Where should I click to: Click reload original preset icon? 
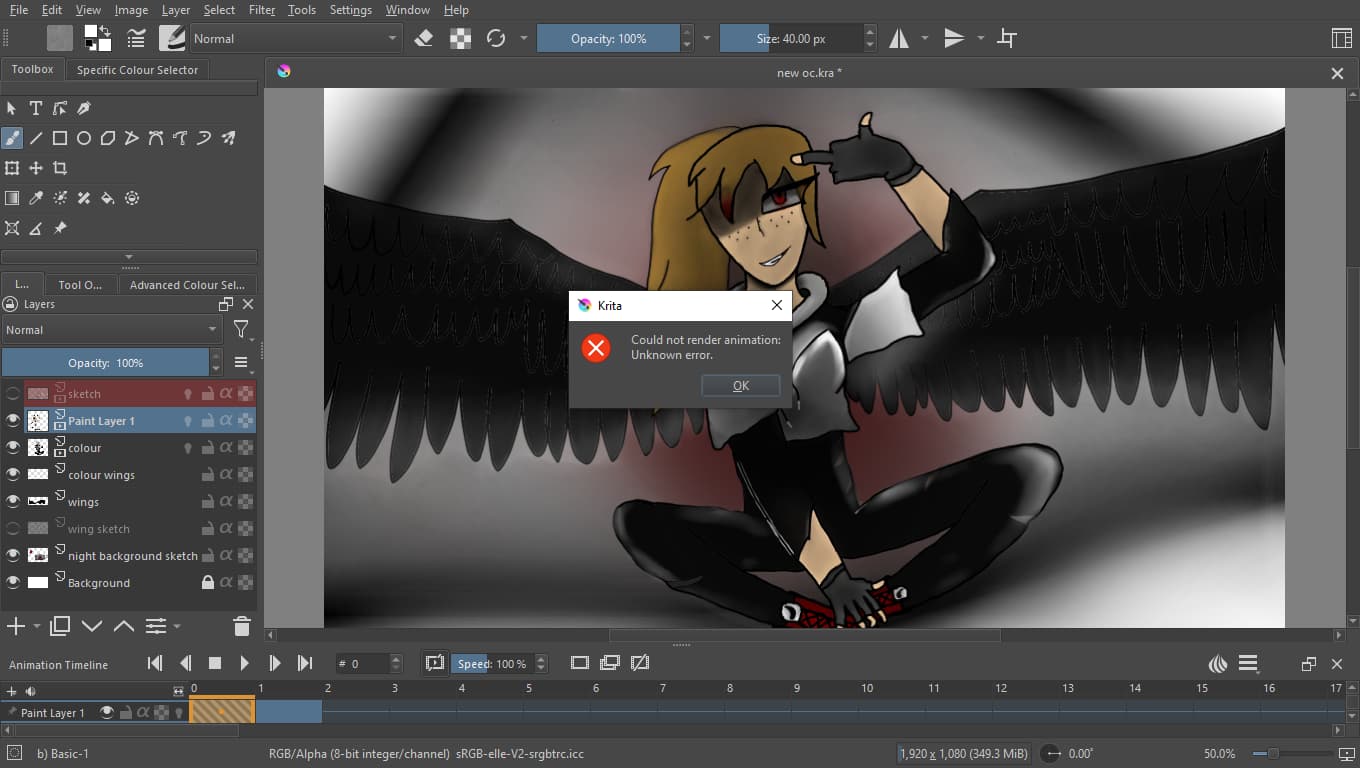click(x=495, y=38)
